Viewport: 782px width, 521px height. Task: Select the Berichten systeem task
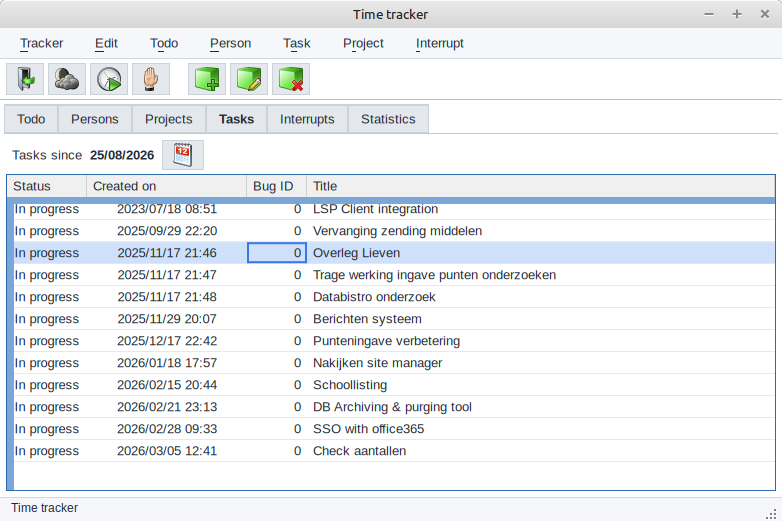coord(367,319)
